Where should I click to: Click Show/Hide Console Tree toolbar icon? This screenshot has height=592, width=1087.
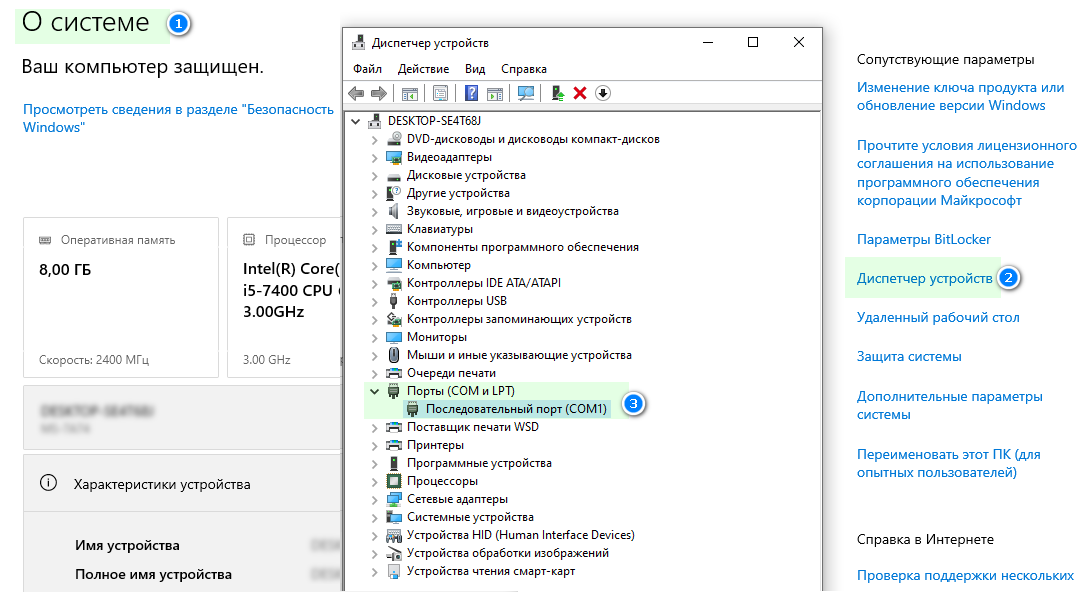pyautogui.click(x=409, y=94)
